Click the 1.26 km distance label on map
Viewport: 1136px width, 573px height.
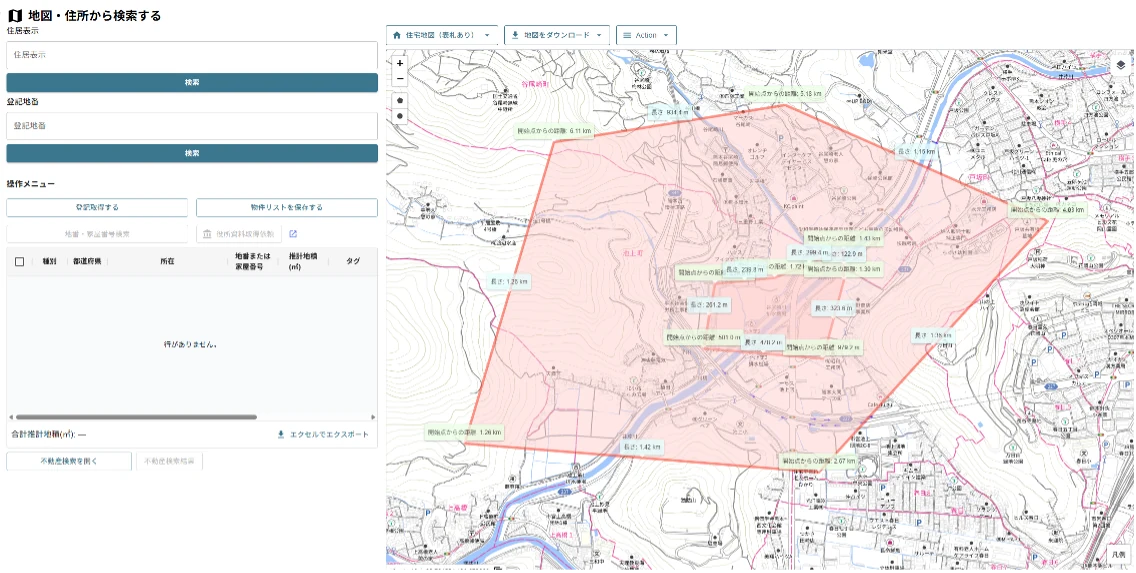464,432
